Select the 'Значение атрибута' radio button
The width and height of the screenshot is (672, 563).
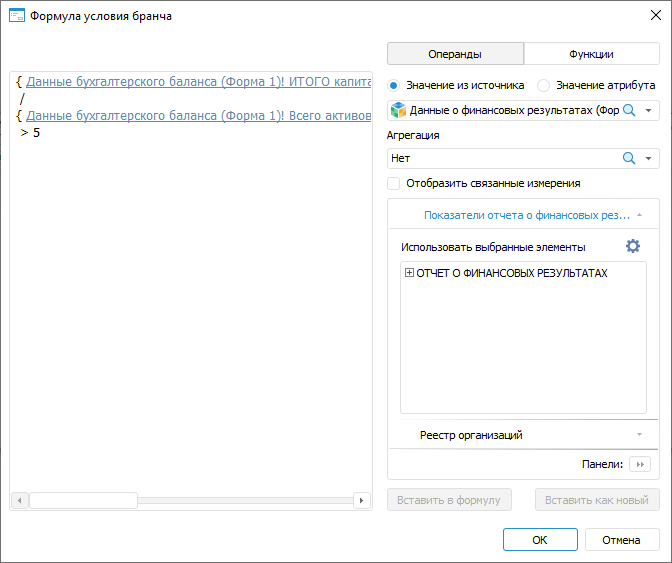point(544,85)
